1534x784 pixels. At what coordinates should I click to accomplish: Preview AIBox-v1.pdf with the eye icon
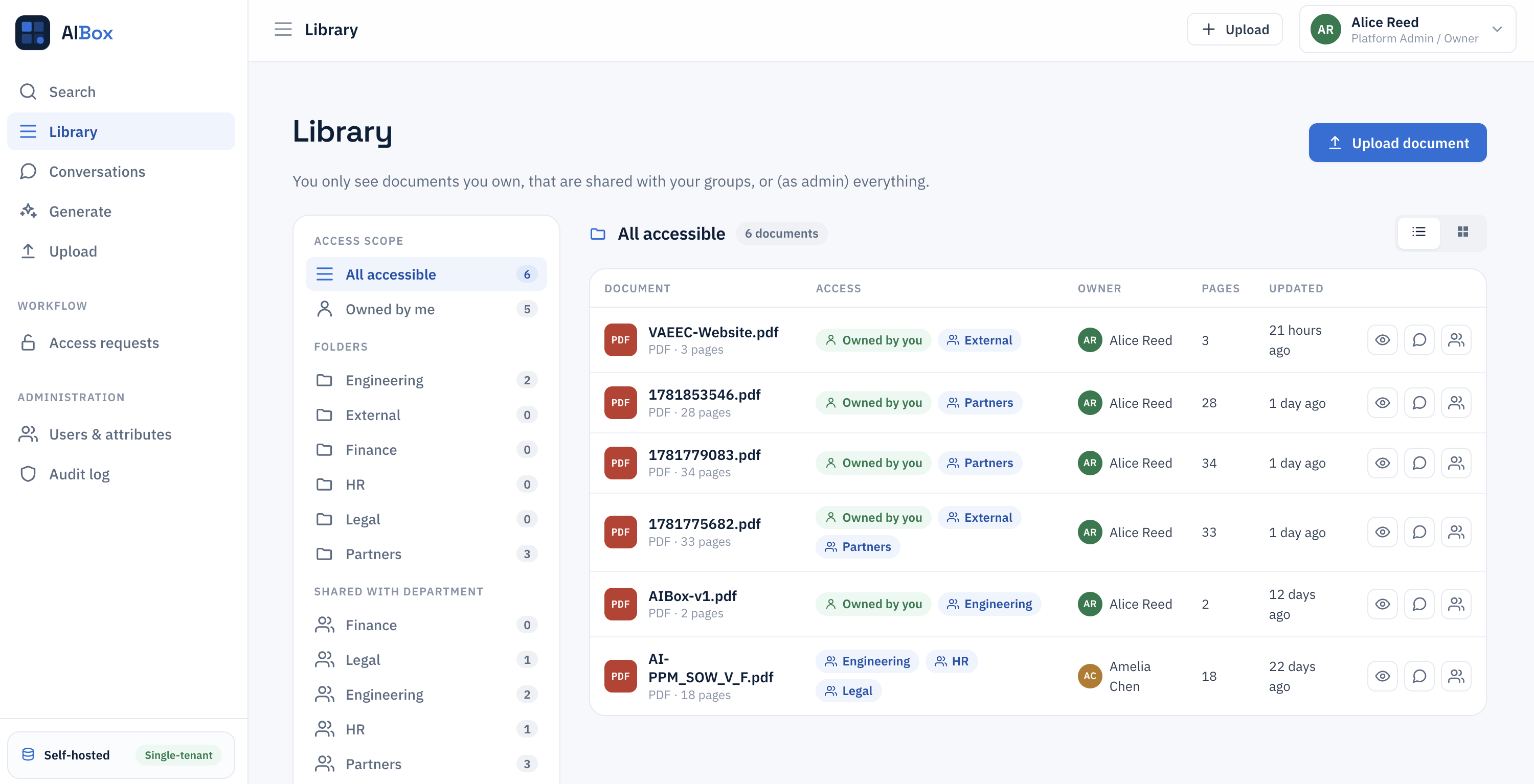[1382, 604]
